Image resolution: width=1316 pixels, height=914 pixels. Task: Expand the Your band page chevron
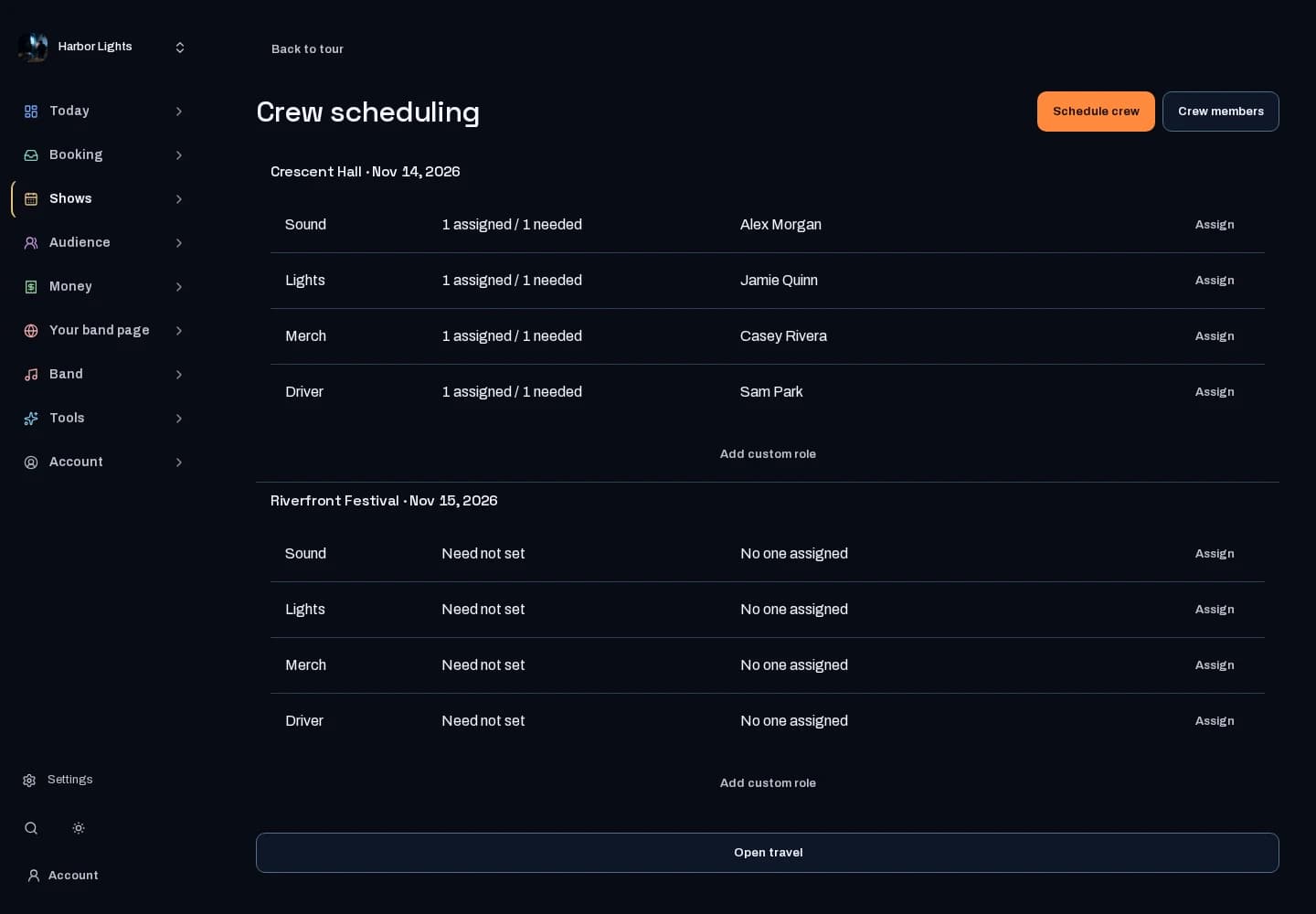point(179,331)
